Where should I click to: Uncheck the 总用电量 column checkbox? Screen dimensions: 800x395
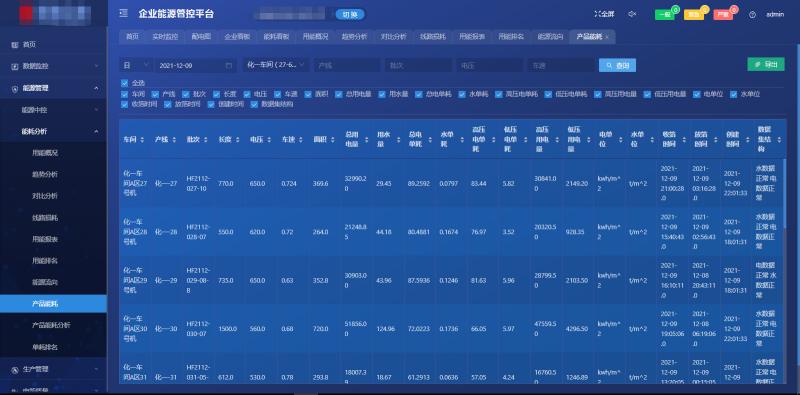[x=339, y=94]
